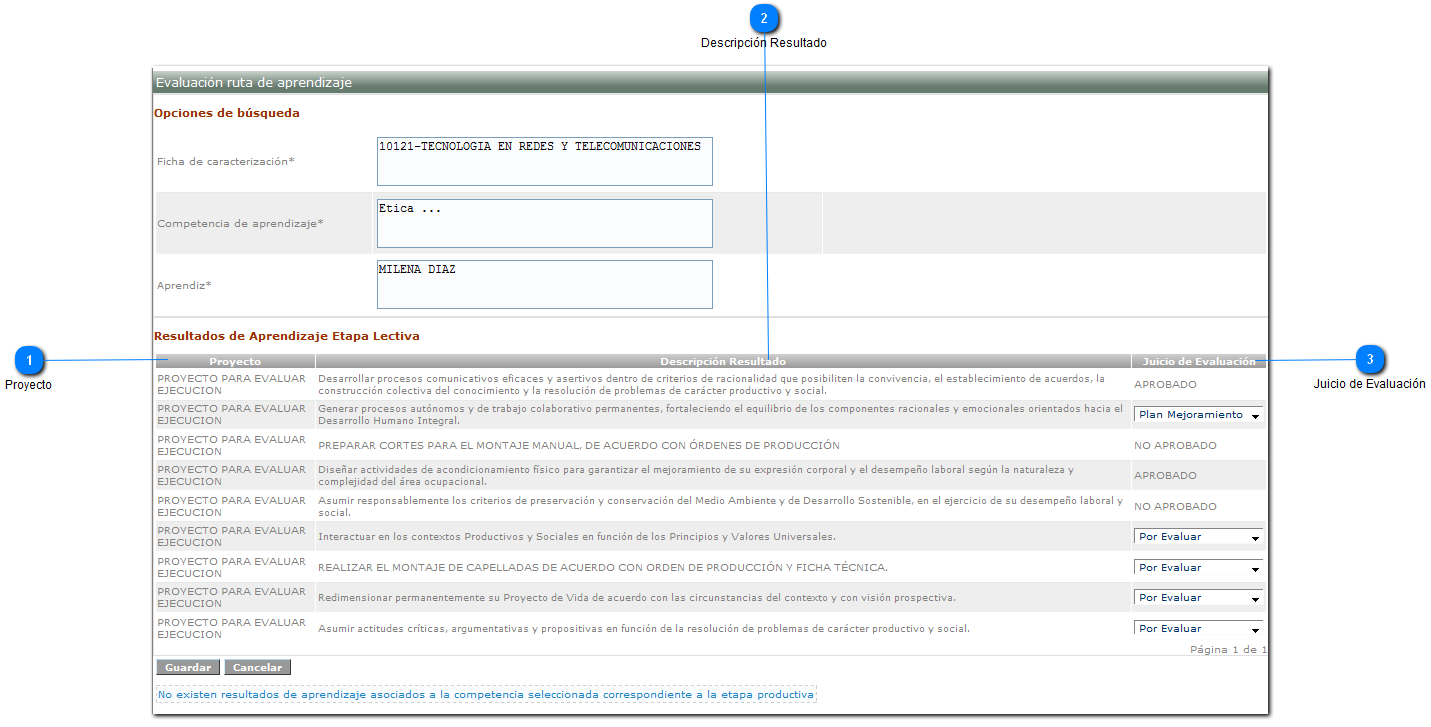This screenshot has width=1431, height=727.
Task: Click annotation marker number 2
Action: pos(764,19)
